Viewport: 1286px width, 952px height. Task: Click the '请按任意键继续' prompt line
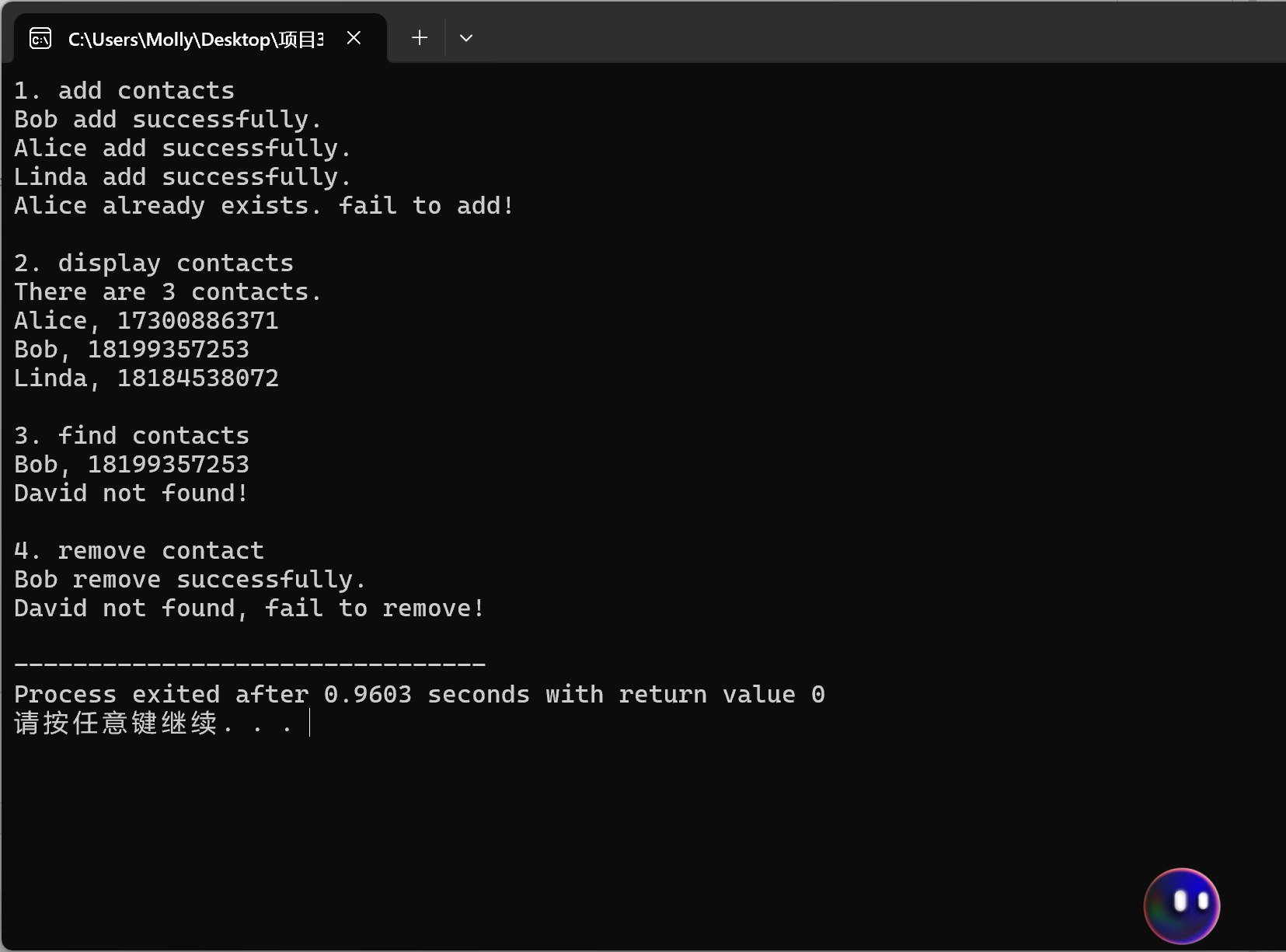click(x=154, y=724)
